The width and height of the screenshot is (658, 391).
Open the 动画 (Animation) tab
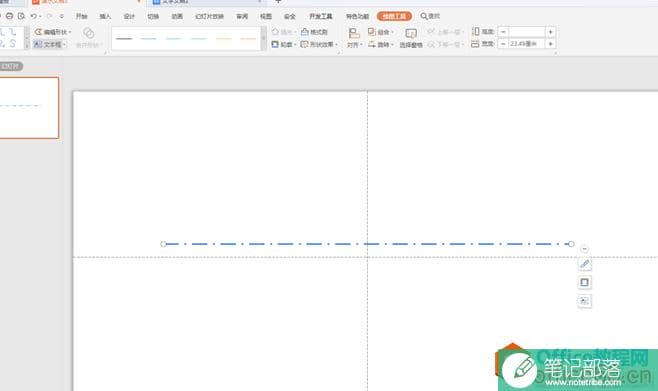click(x=177, y=16)
